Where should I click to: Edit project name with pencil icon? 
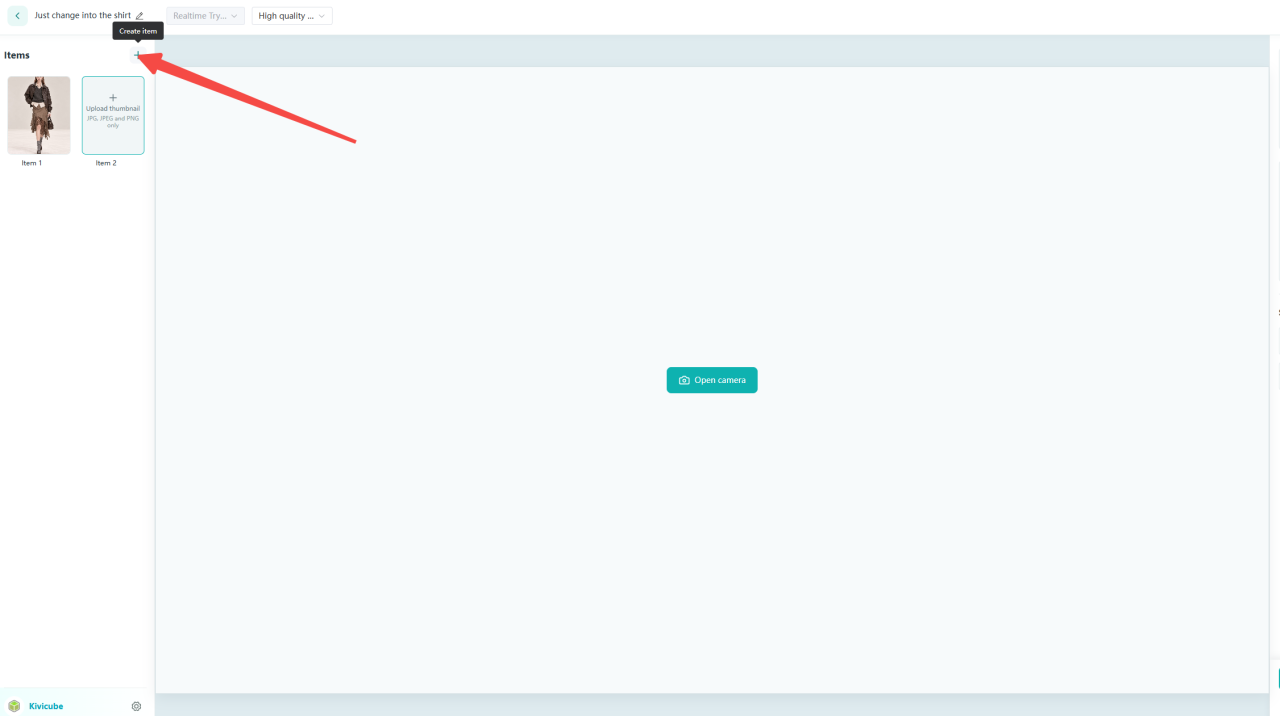pyautogui.click(x=140, y=16)
